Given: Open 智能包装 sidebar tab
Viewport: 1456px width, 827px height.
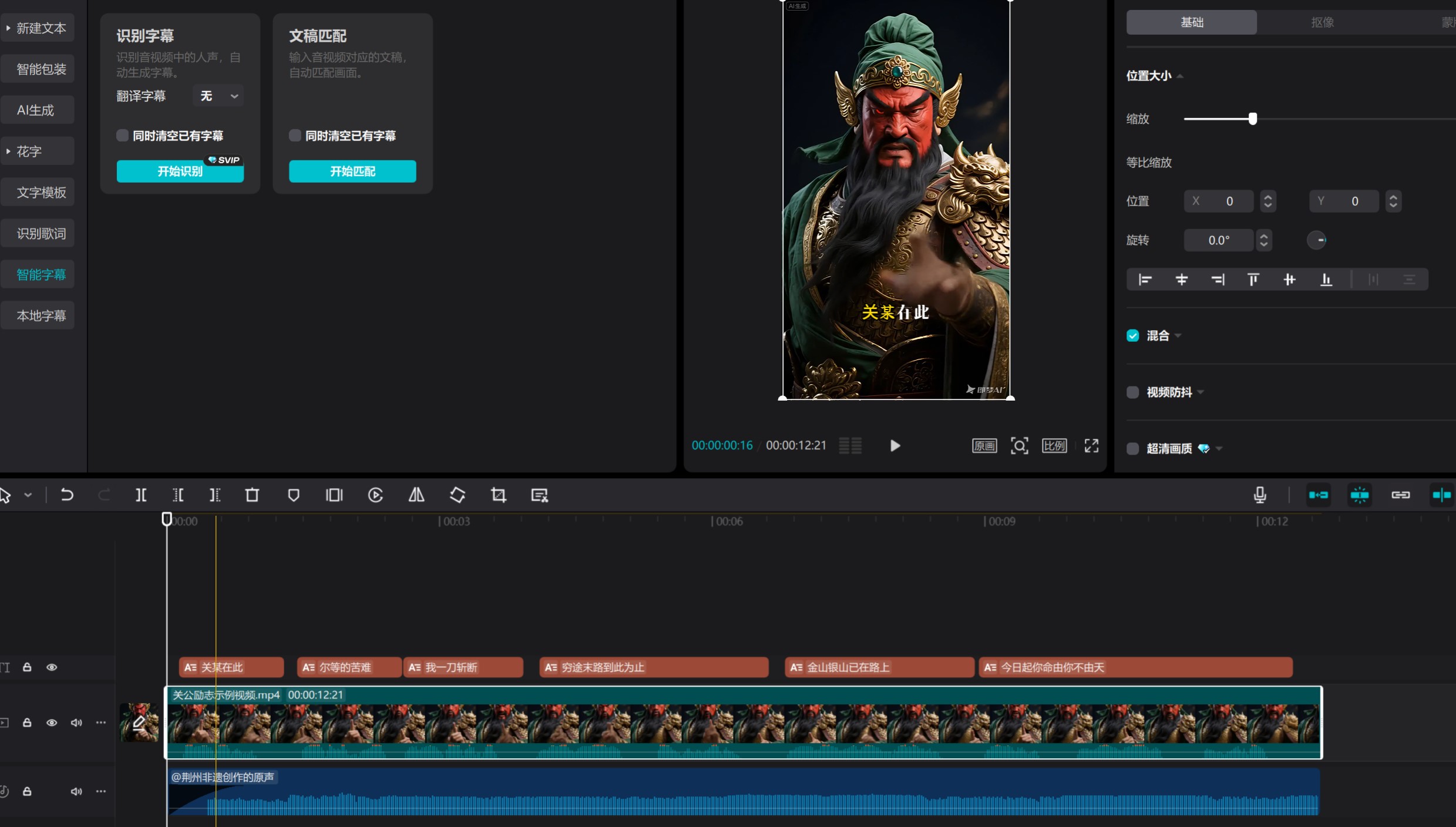Looking at the screenshot, I should tap(38, 69).
